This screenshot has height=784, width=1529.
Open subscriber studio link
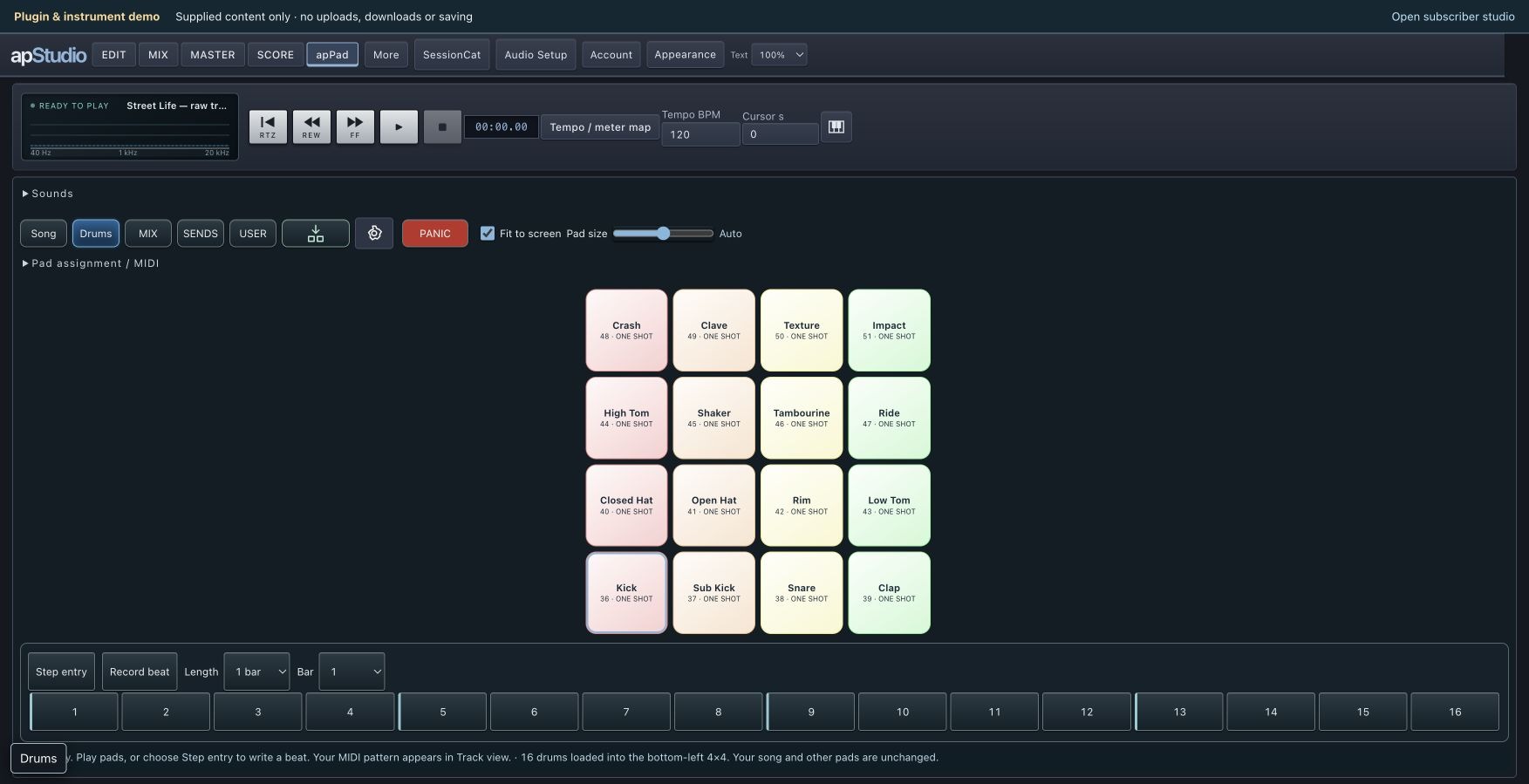[1453, 17]
